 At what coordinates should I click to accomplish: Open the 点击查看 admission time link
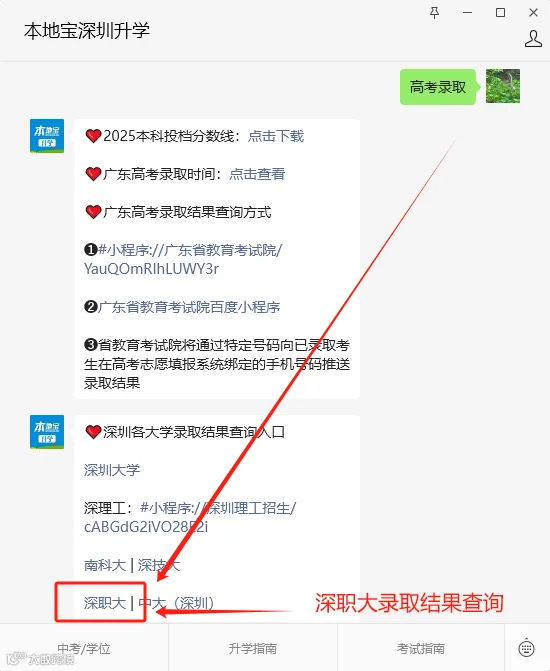[x=257, y=174]
